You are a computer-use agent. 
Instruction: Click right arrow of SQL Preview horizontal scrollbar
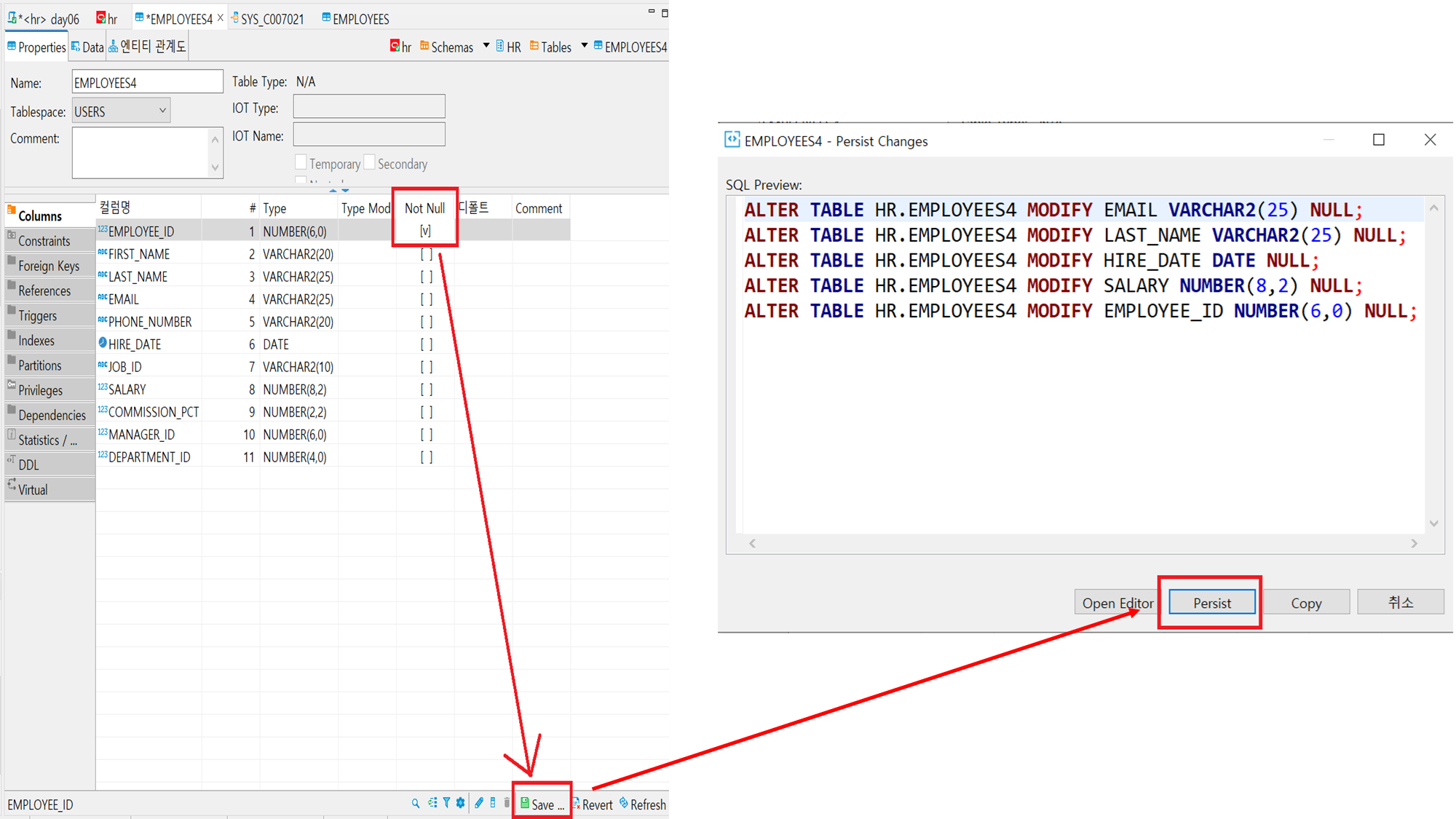point(1415,543)
